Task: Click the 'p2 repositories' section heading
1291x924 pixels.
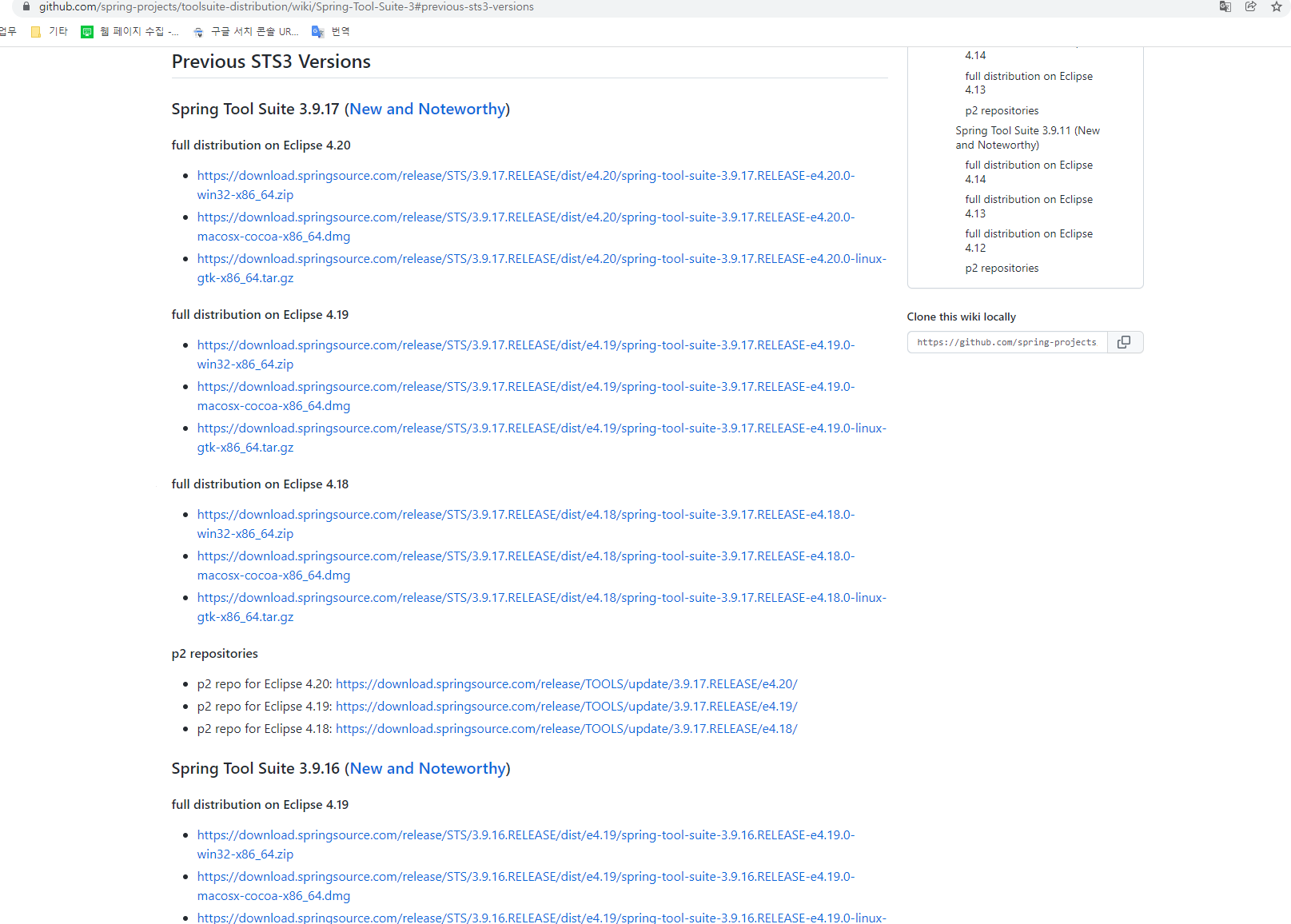Action: tap(214, 654)
